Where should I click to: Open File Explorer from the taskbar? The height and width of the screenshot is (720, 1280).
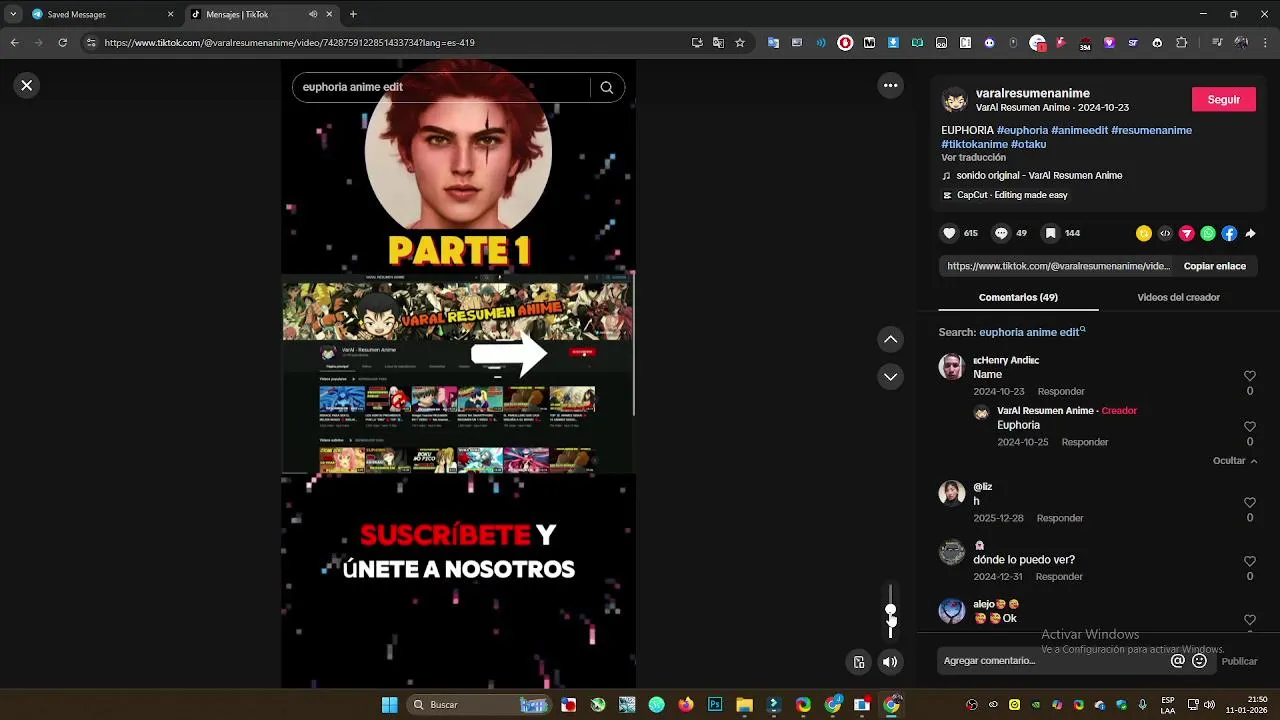pos(744,705)
